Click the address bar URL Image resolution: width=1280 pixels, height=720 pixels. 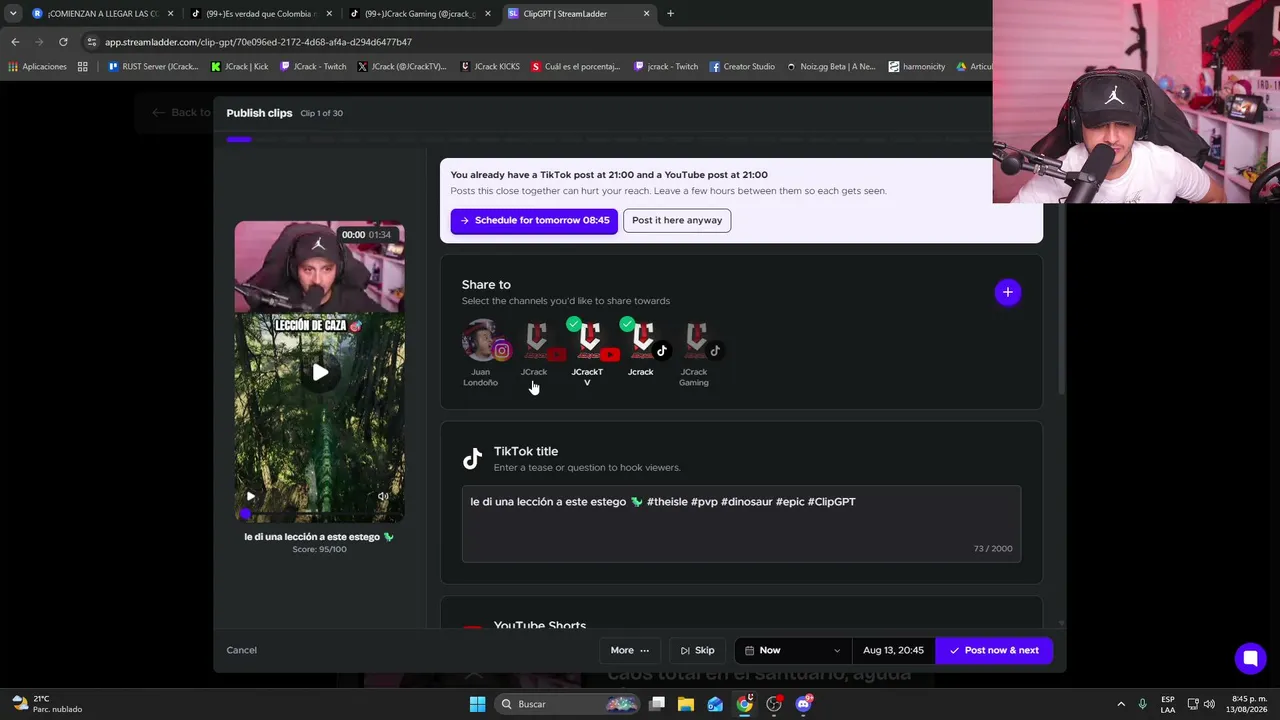[x=258, y=42]
